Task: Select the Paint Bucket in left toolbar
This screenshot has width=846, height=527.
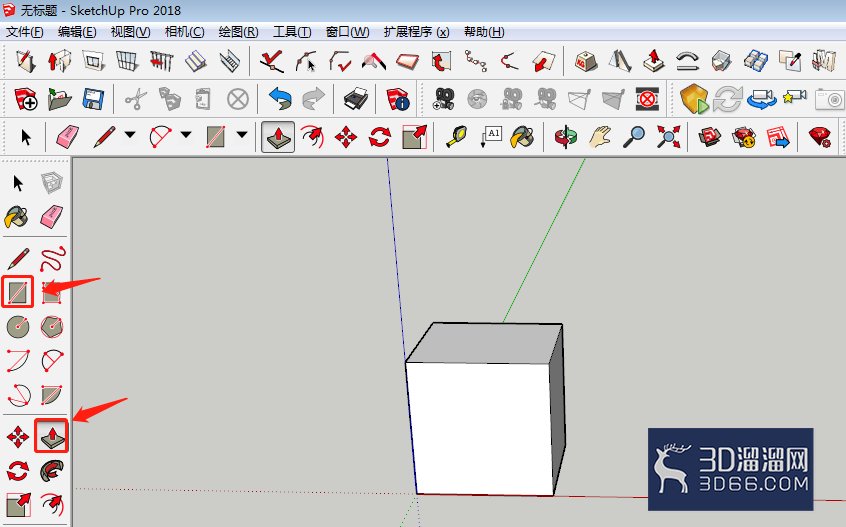Action: 17,217
